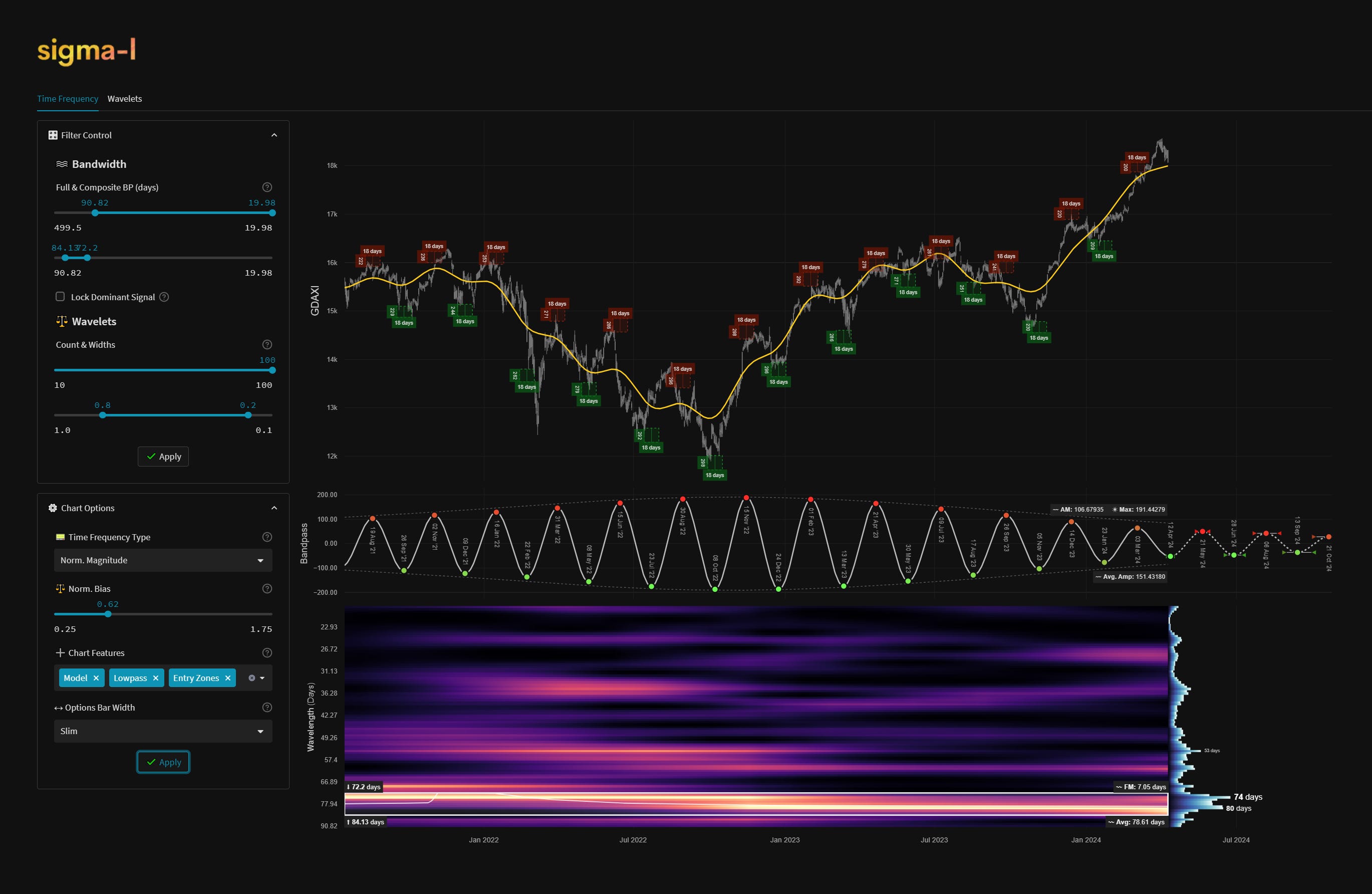Clear all chart features with circle-x icon

click(x=251, y=679)
